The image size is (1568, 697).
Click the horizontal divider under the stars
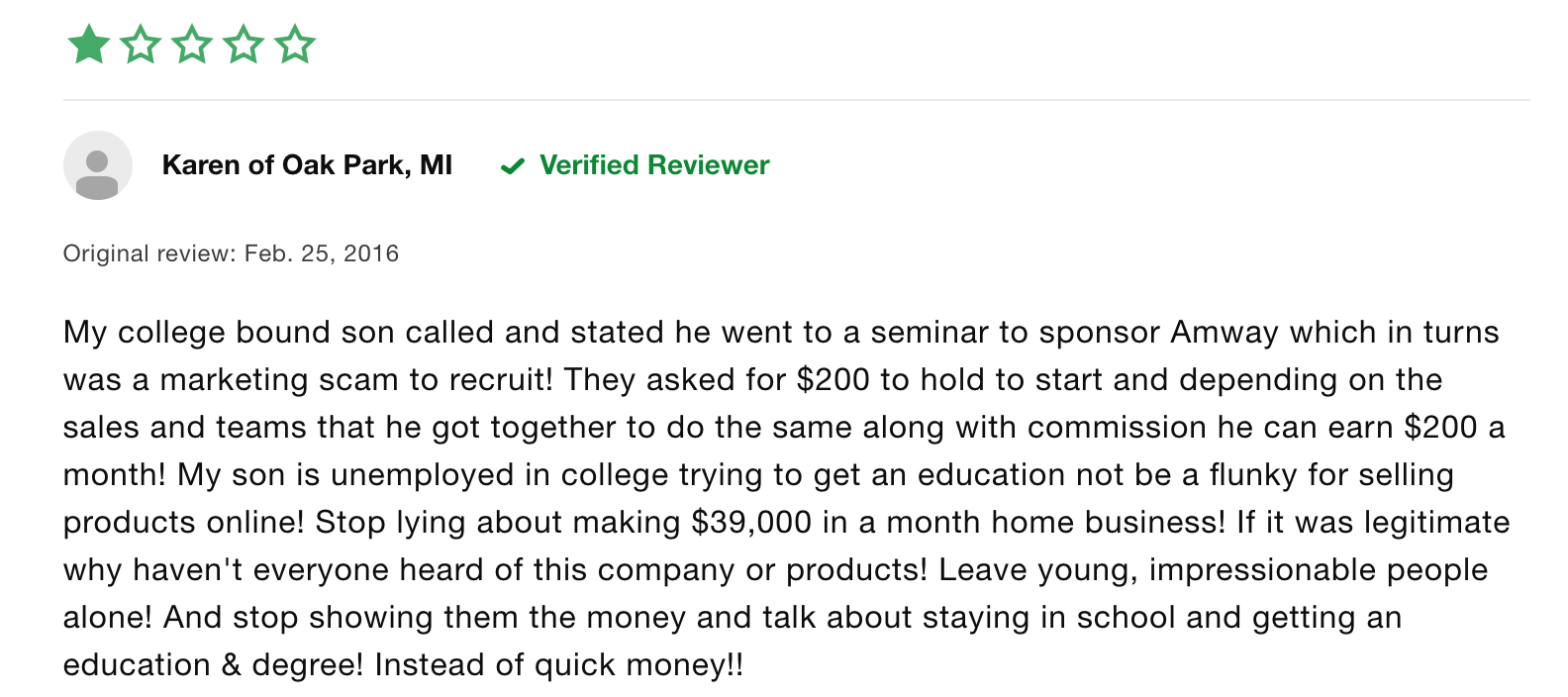(797, 100)
